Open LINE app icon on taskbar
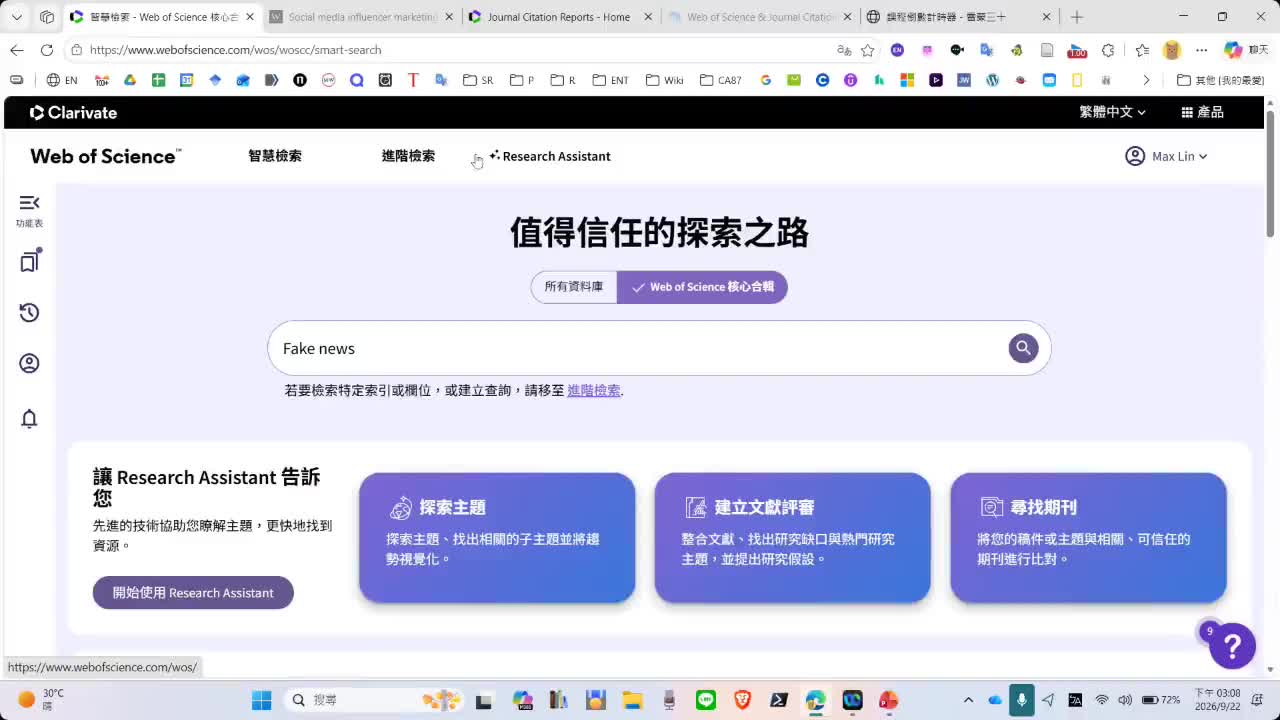1280x720 pixels. point(706,700)
